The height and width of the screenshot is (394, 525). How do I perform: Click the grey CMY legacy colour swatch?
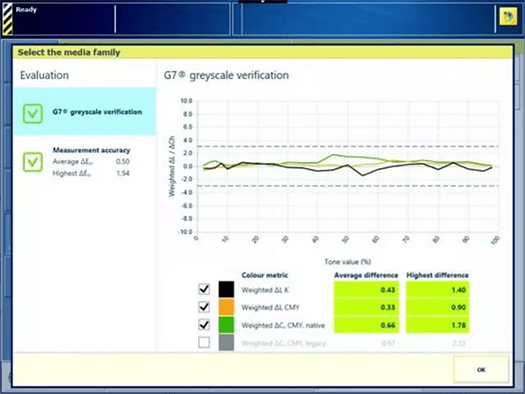pos(226,342)
